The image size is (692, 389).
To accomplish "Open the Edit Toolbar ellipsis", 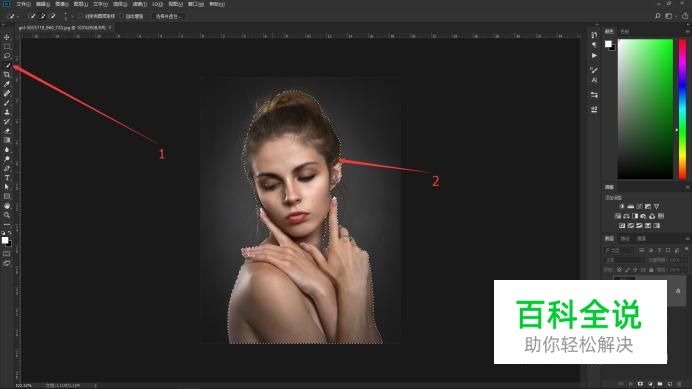I will pos(7,224).
